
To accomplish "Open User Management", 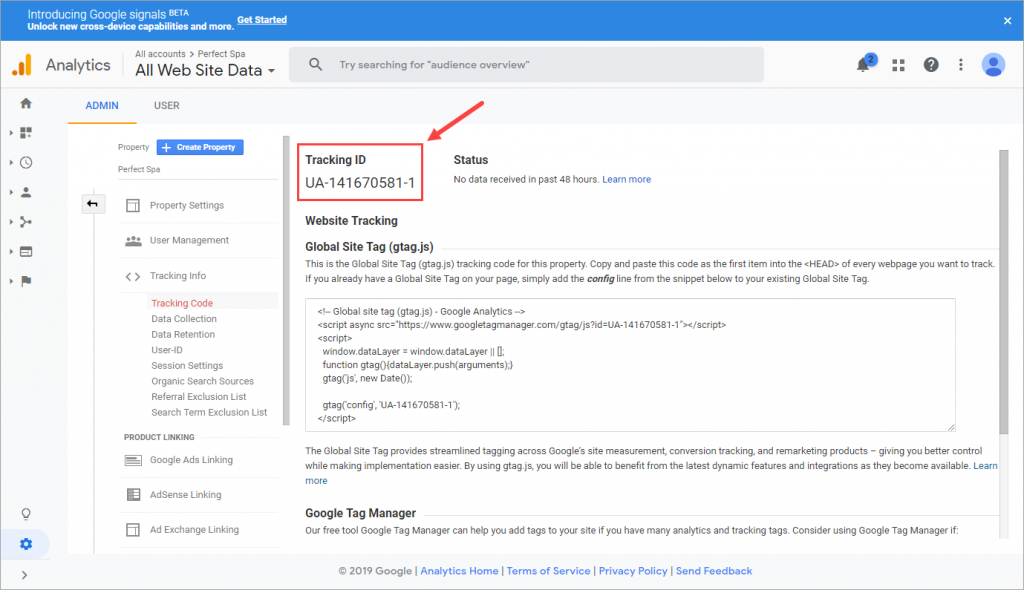I will pos(189,240).
